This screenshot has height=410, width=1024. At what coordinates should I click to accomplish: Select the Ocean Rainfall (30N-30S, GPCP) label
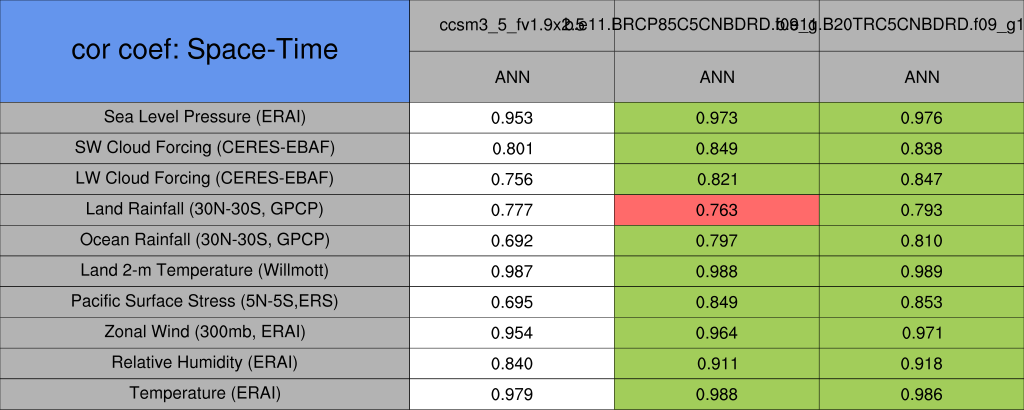pyautogui.click(x=205, y=240)
